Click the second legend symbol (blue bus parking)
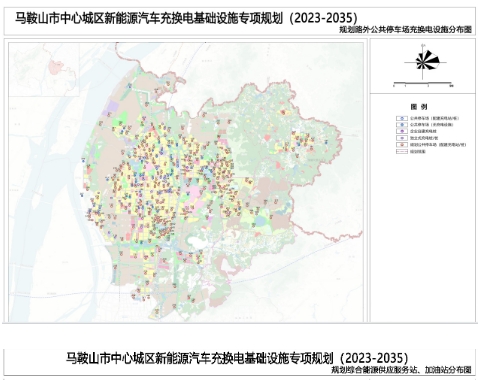The image size is (490, 380). (x=402, y=125)
